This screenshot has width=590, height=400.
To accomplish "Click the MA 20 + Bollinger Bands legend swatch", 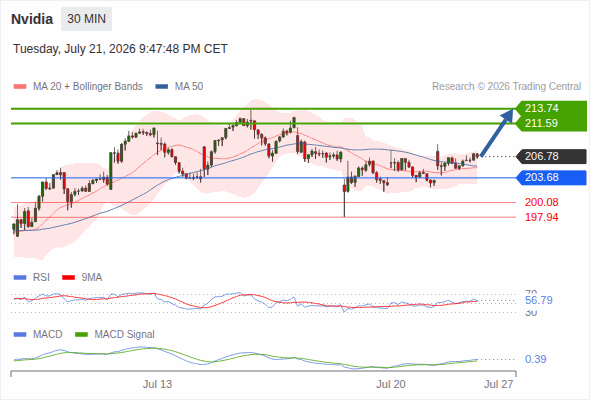I will (x=20, y=87).
